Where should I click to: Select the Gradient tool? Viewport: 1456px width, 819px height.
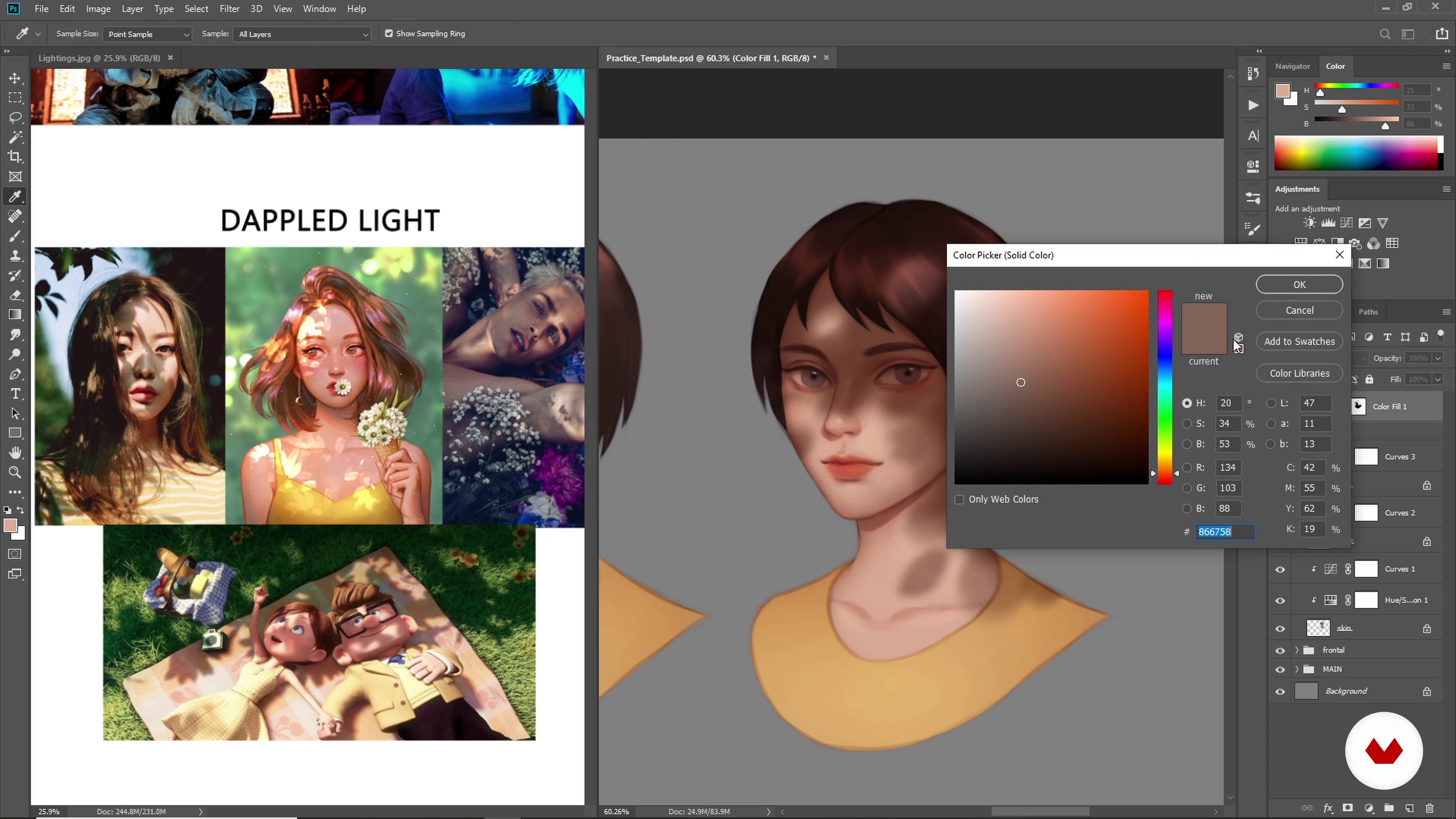(x=15, y=315)
